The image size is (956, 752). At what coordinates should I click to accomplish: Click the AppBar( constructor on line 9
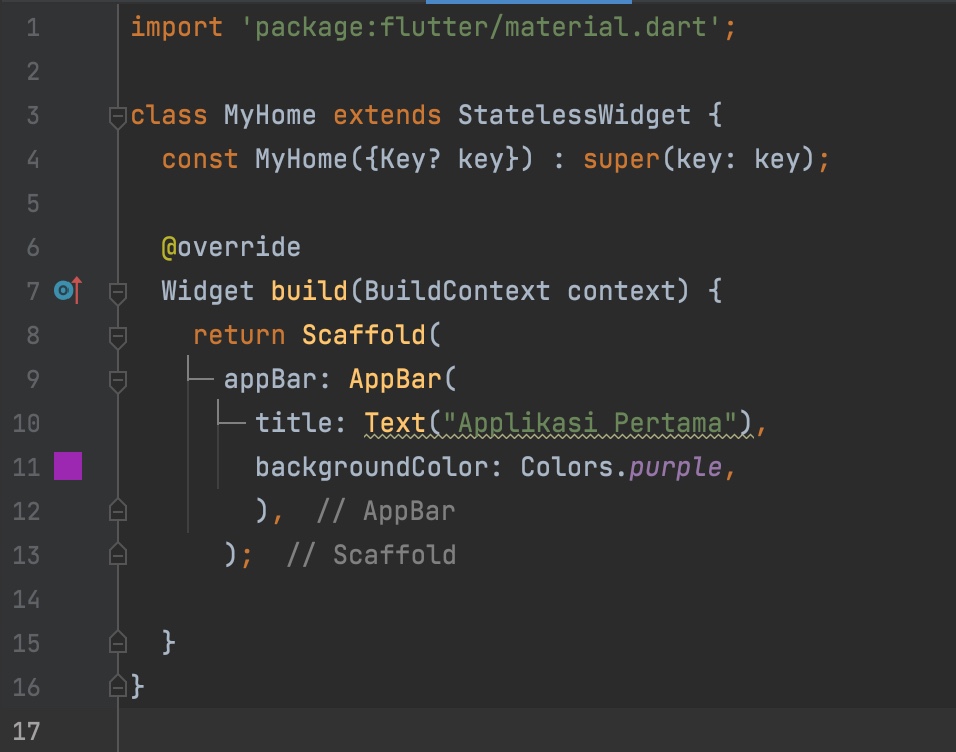pyautogui.click(x=403, y=379)
